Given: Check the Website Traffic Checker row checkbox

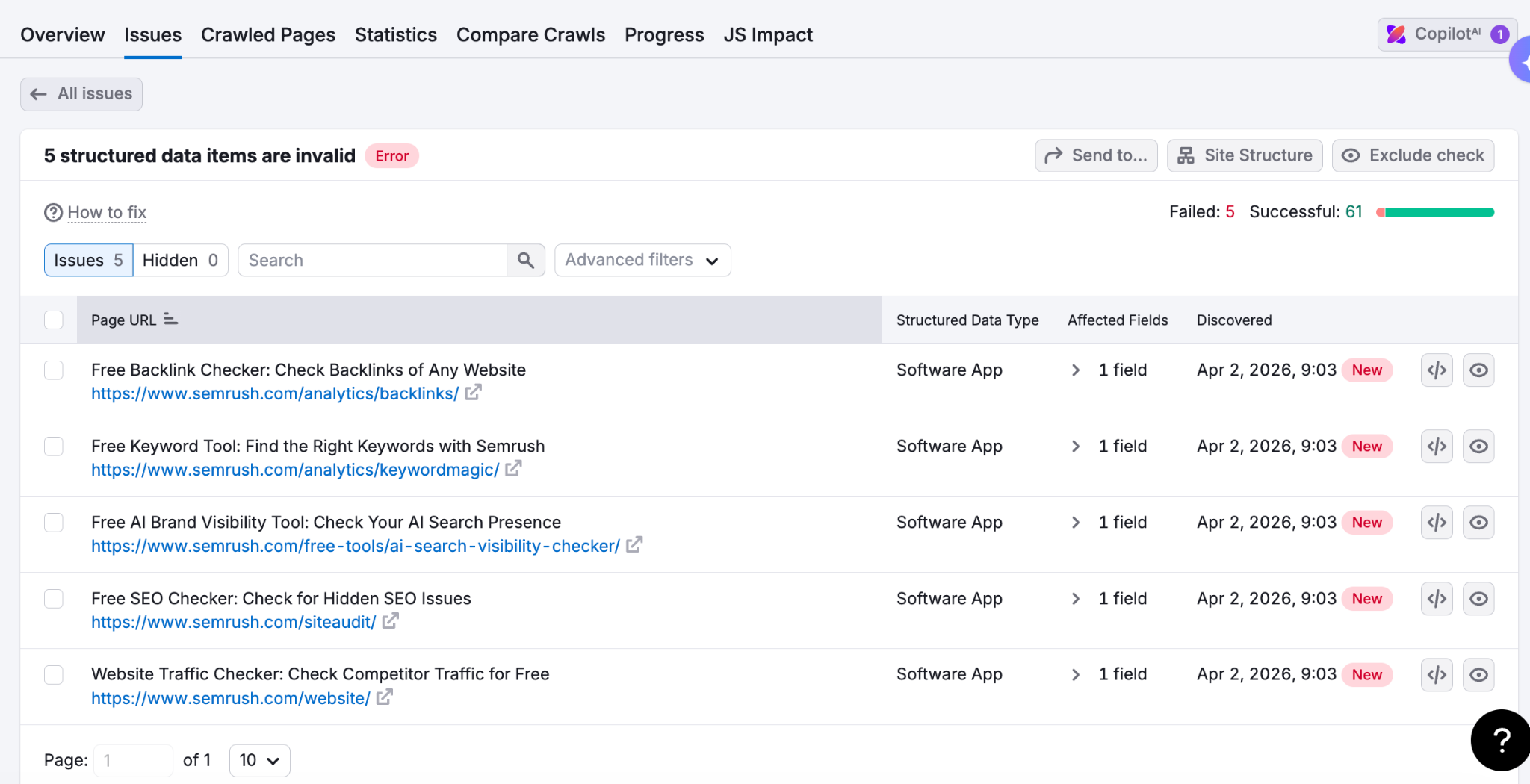Looking at the screenshot, I should tap(54, 675).
